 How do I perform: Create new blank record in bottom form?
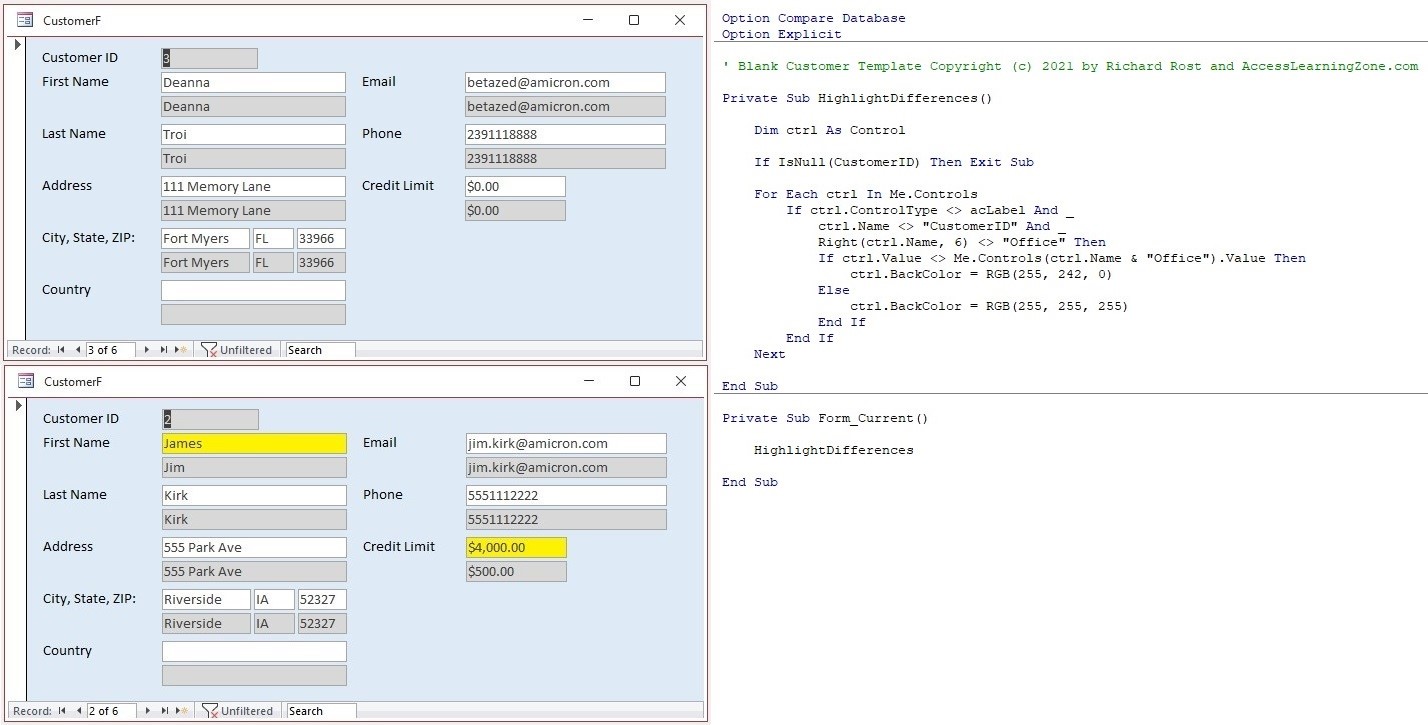click(x=182, y=711)
